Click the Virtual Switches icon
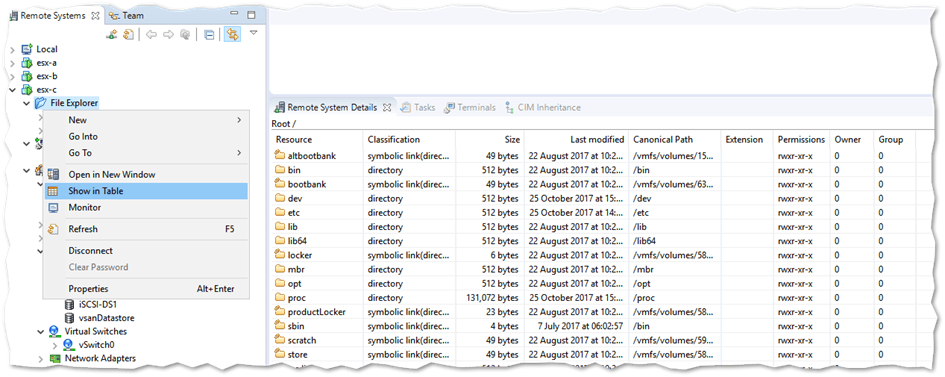The image size is (945, 377). (x=55, y=331)
